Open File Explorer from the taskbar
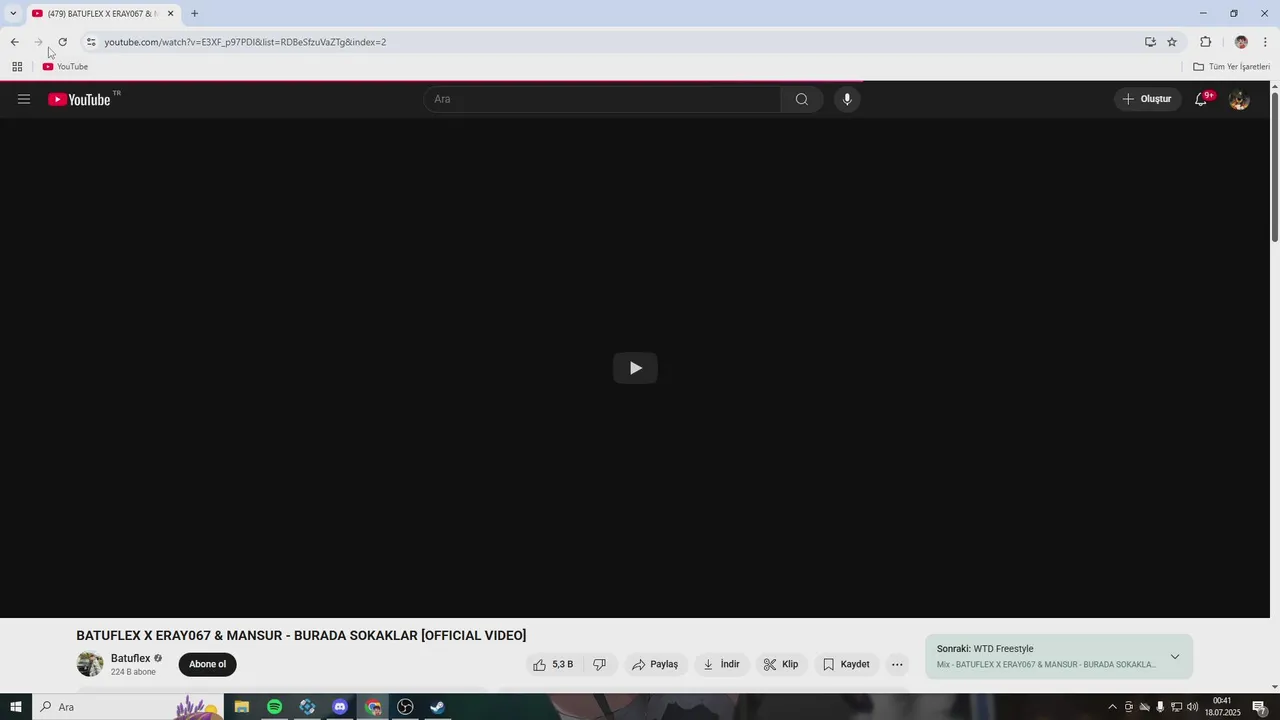1280x720 pixels. point(241,707)
